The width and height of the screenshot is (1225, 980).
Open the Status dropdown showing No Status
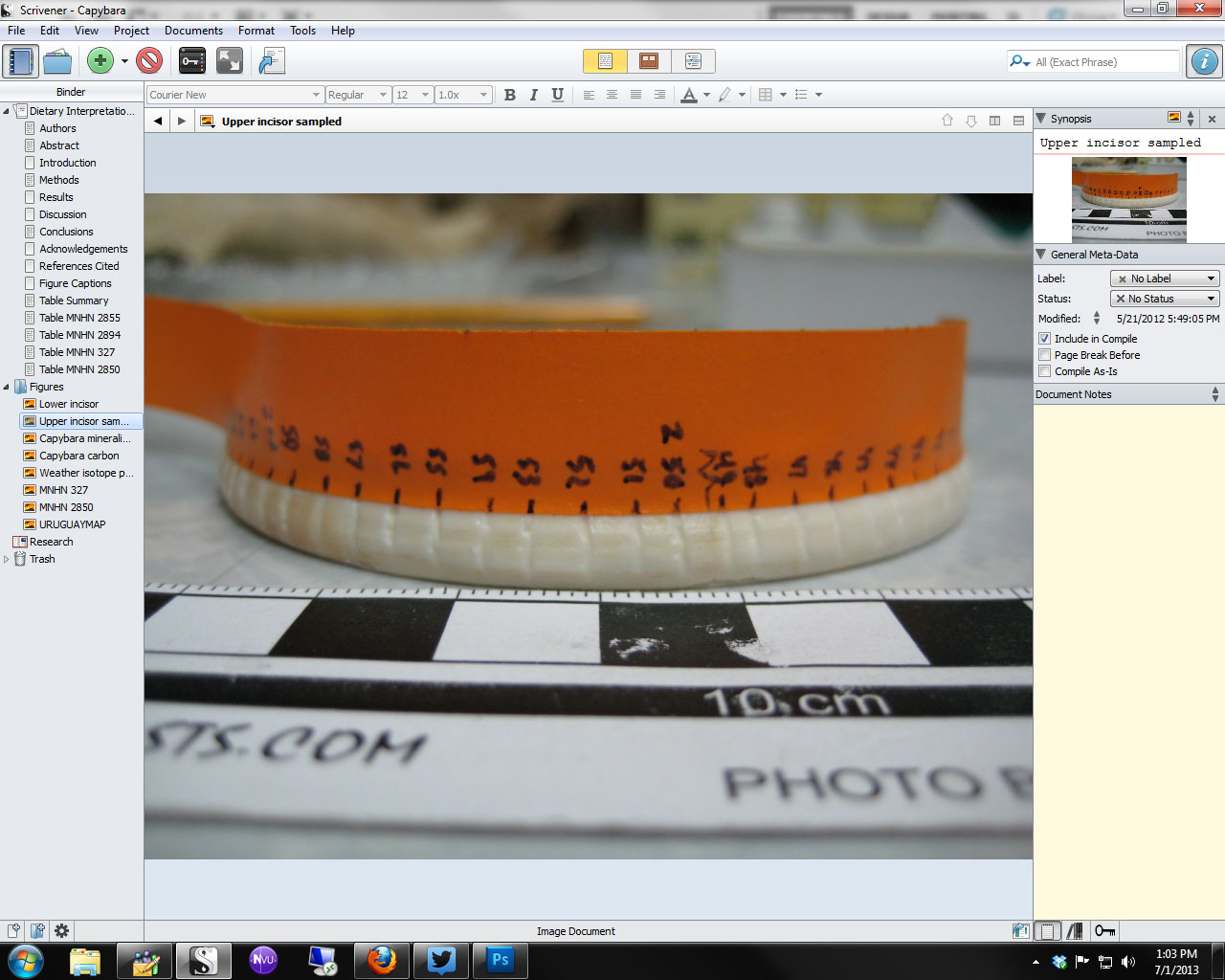tap(1164, 299)
